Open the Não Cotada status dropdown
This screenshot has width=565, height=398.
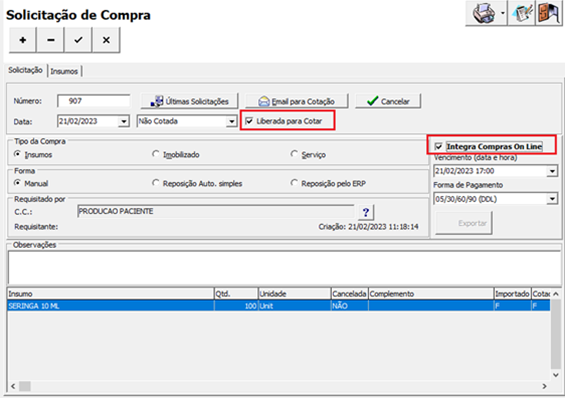tap(231, 121)
